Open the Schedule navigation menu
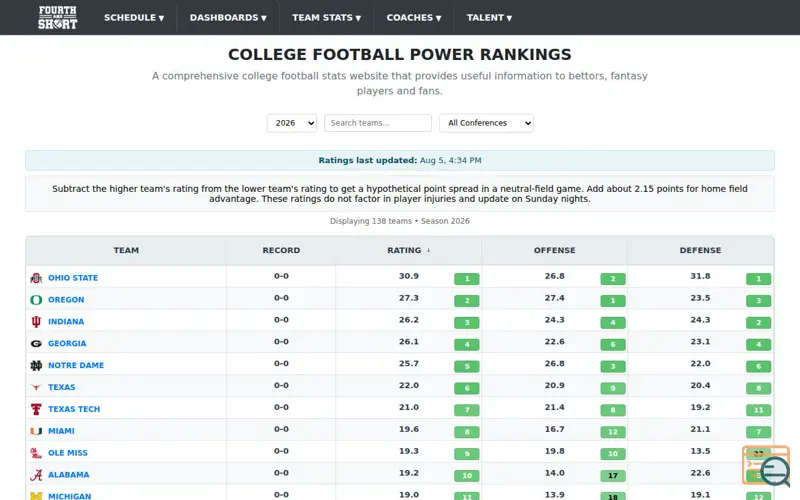The height and width of the screenshot is (500, 800). pos(134,18)
